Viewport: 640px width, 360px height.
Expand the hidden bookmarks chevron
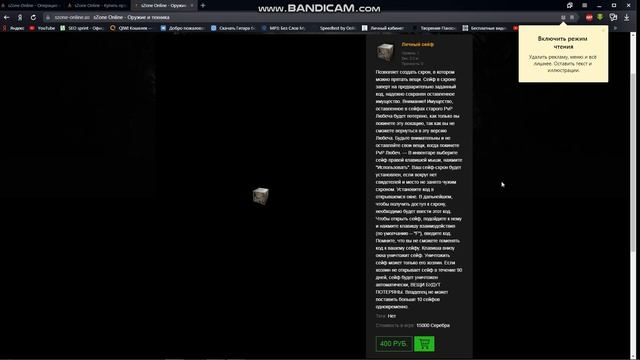(616, 28)
